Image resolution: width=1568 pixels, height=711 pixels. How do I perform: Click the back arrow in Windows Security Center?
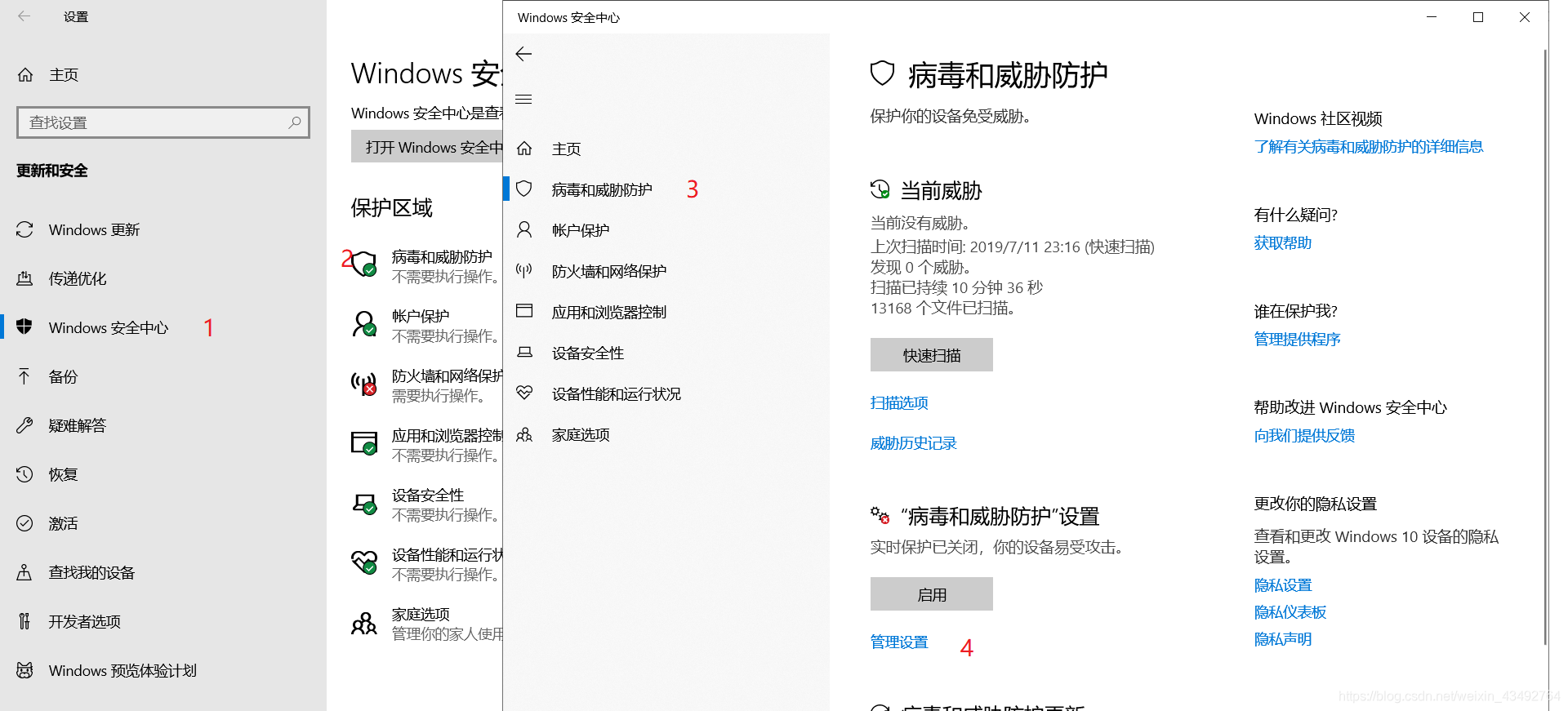coord(524,54)
